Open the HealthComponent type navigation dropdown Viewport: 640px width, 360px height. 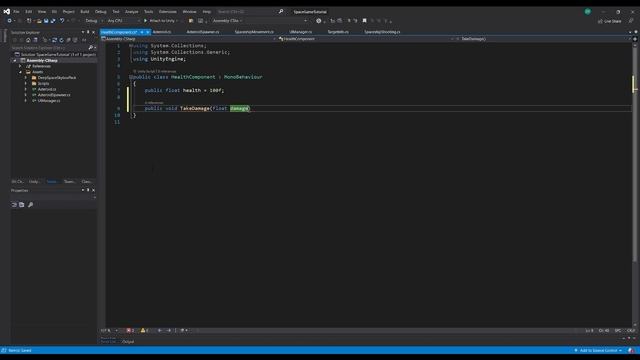click(366, 39)
